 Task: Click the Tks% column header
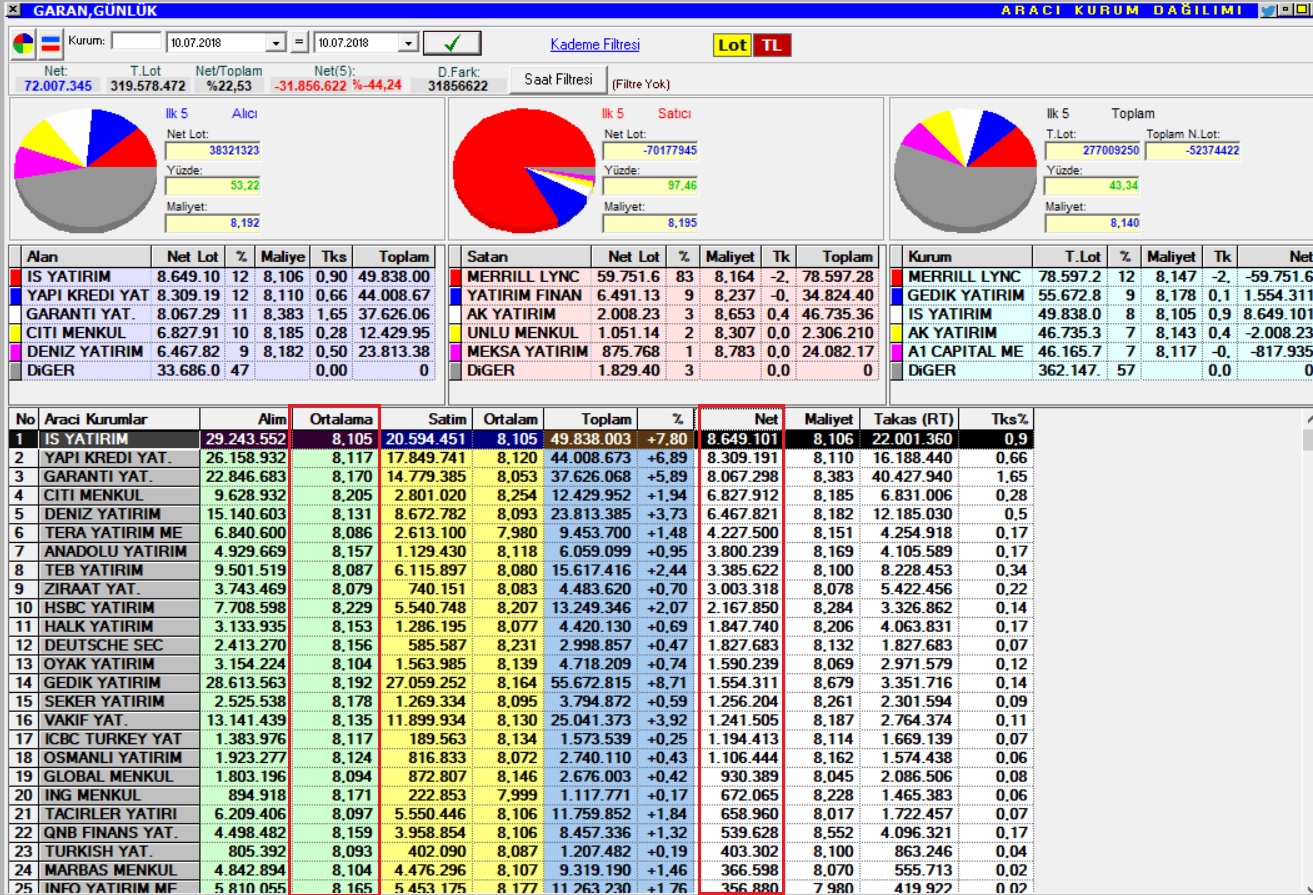[x=995, y=419]
